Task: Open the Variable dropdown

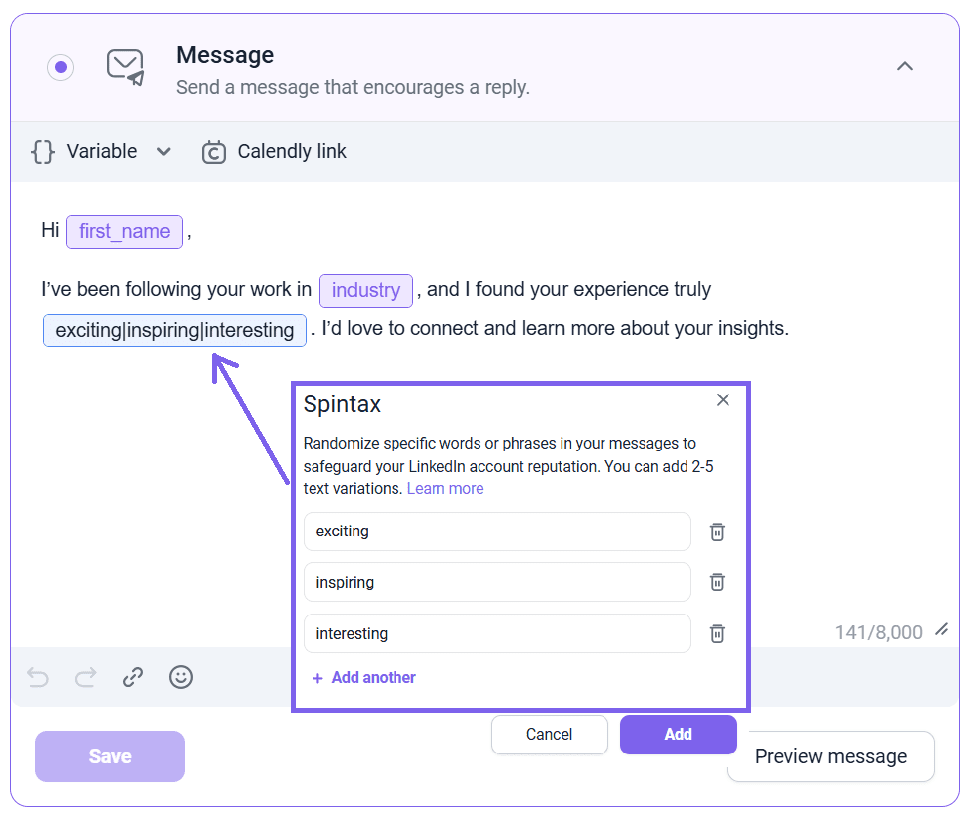Action: 101,152
